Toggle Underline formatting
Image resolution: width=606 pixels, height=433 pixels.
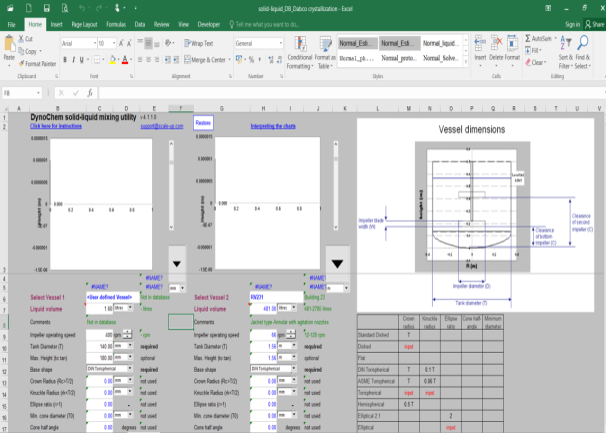[x=82, y=60]
